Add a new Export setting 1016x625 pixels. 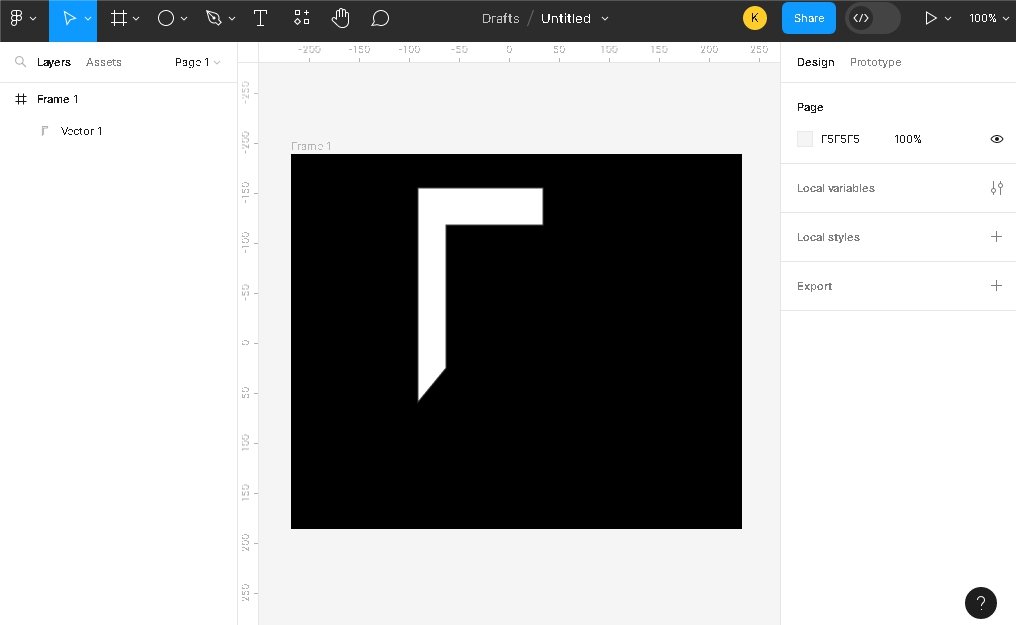click(x=995, y=286)
